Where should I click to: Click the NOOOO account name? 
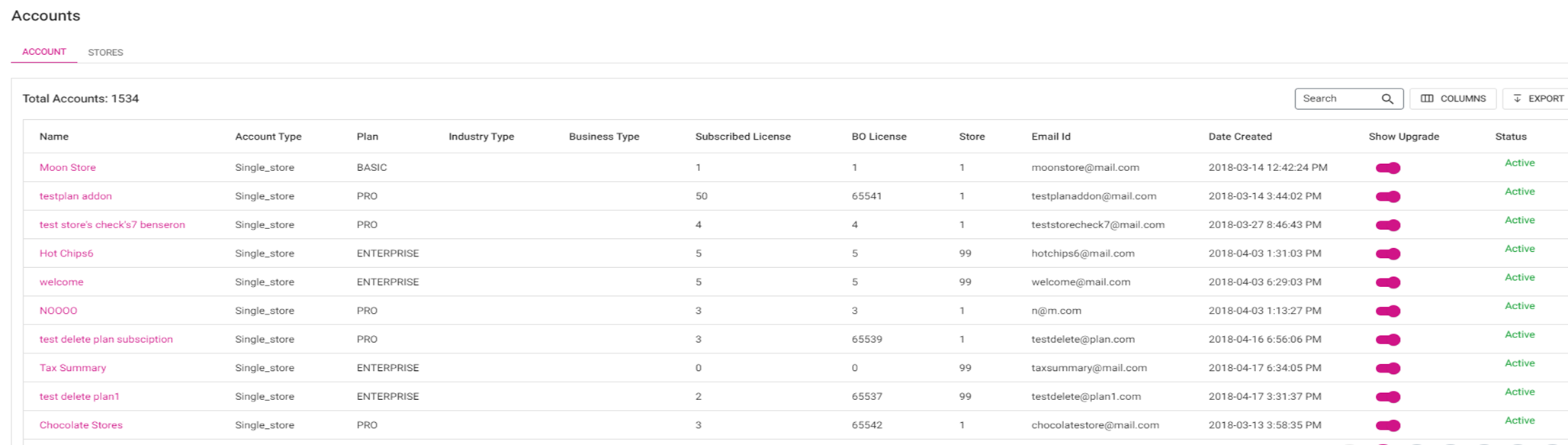(x=59, y=311)
